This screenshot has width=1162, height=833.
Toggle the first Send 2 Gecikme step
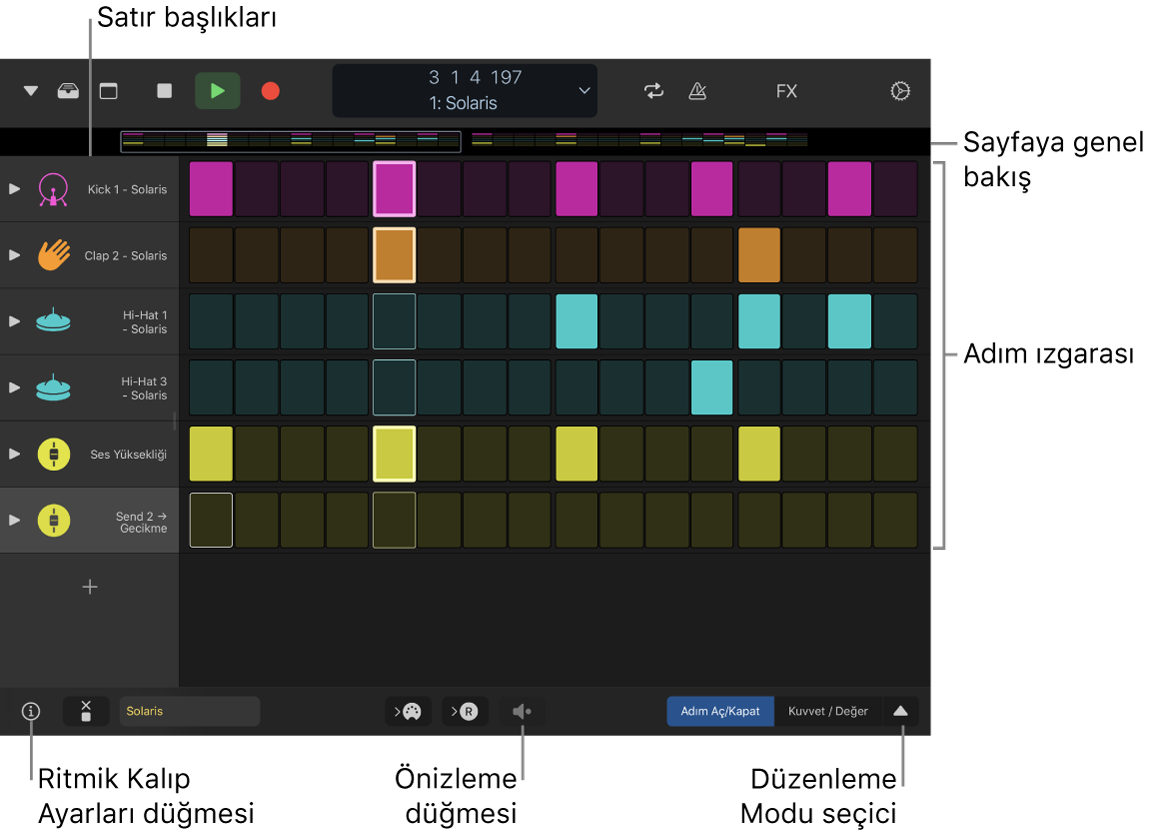[211, 520]
